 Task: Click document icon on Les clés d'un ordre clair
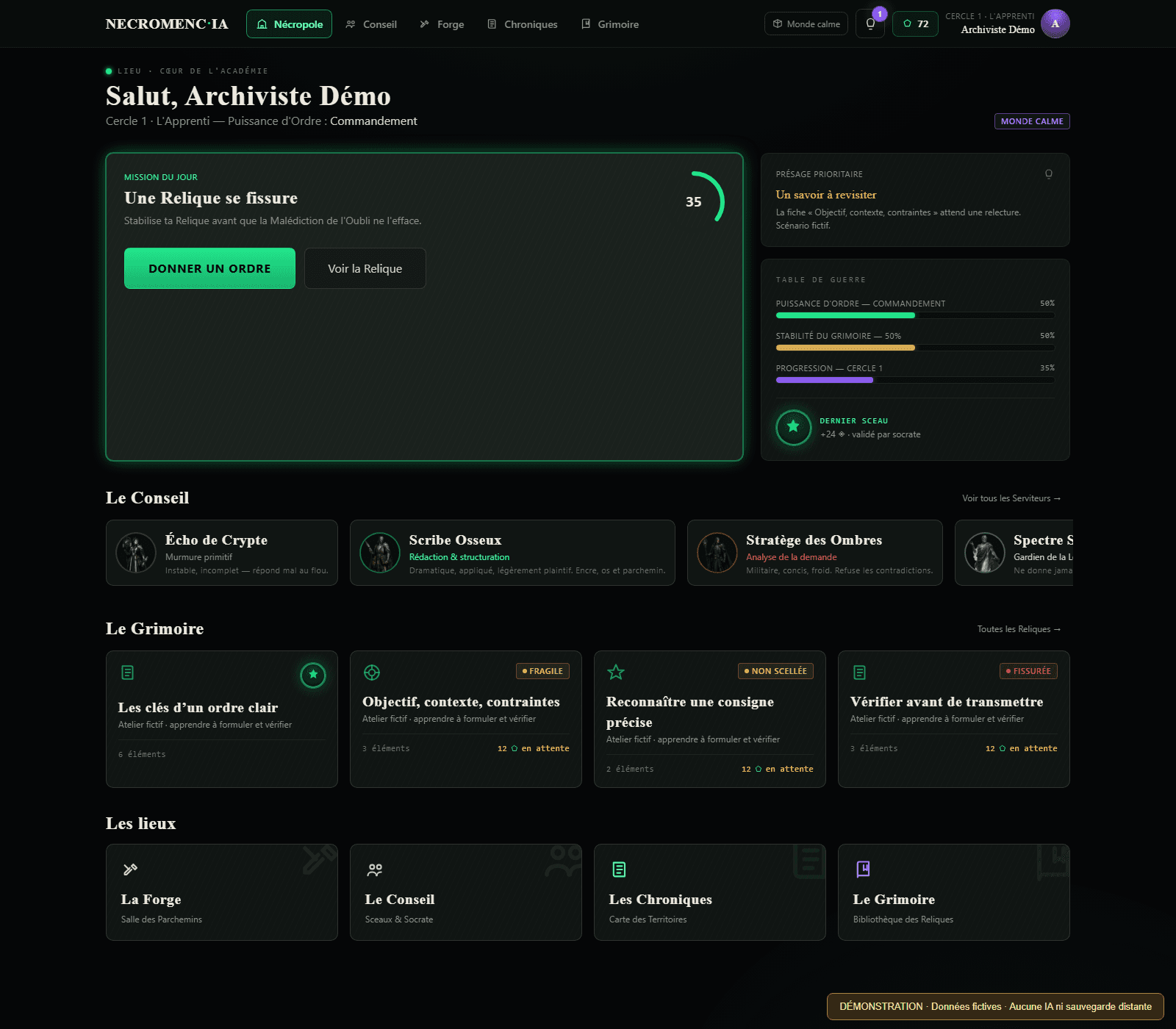tap(127, 673)
